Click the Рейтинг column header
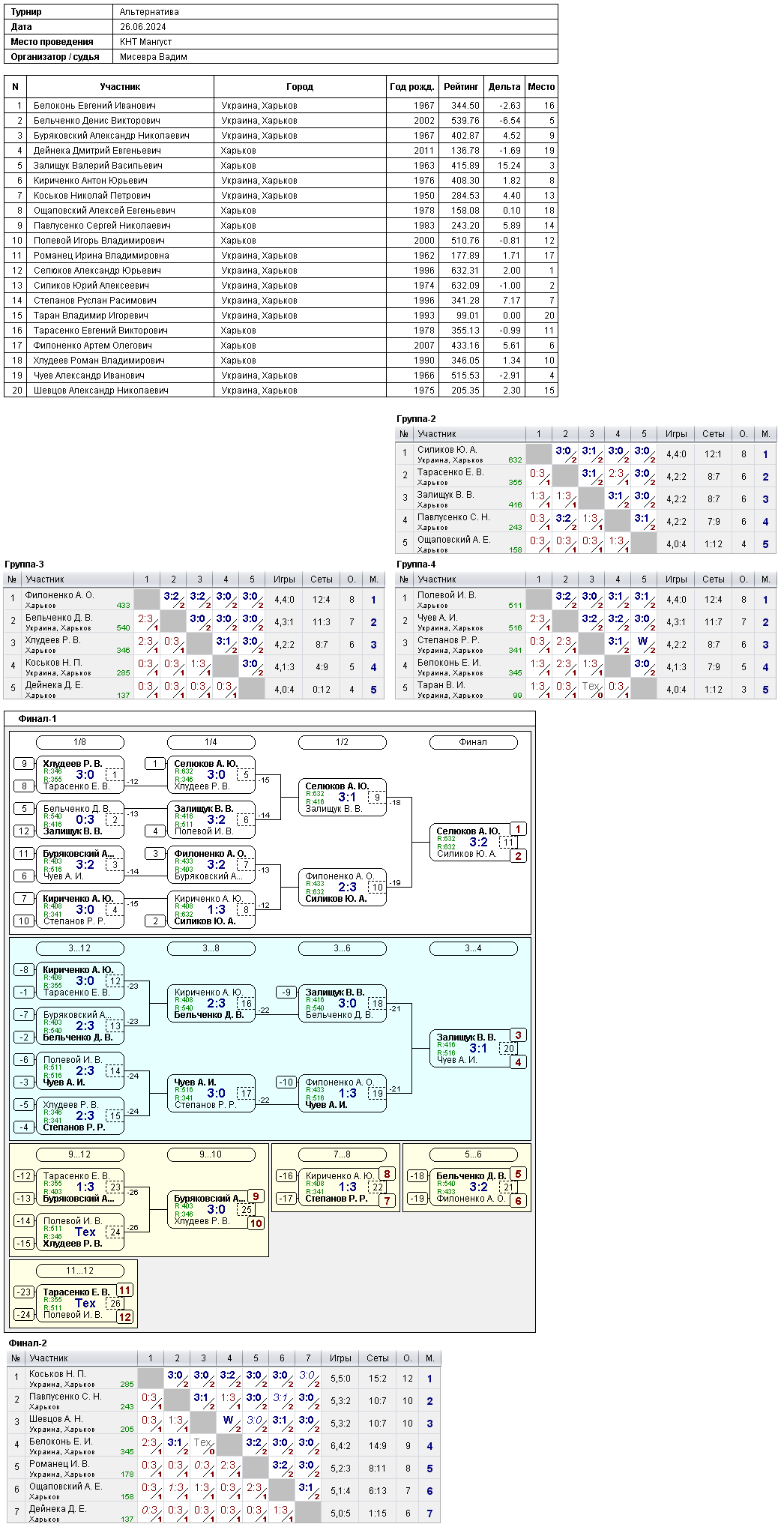 coord(461,87)
